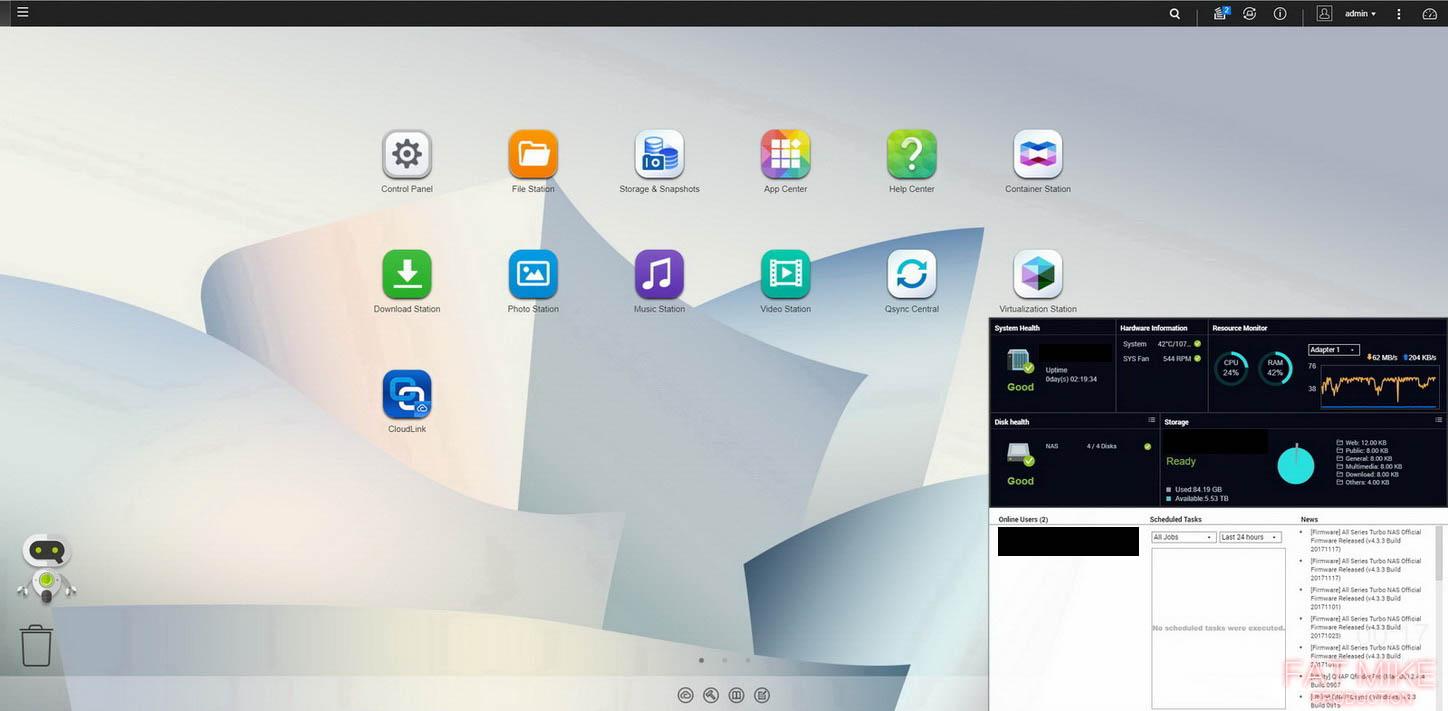Click the News heading in the dashboard
Screen dimensions: 1448x711
(x=1309, y=520)
